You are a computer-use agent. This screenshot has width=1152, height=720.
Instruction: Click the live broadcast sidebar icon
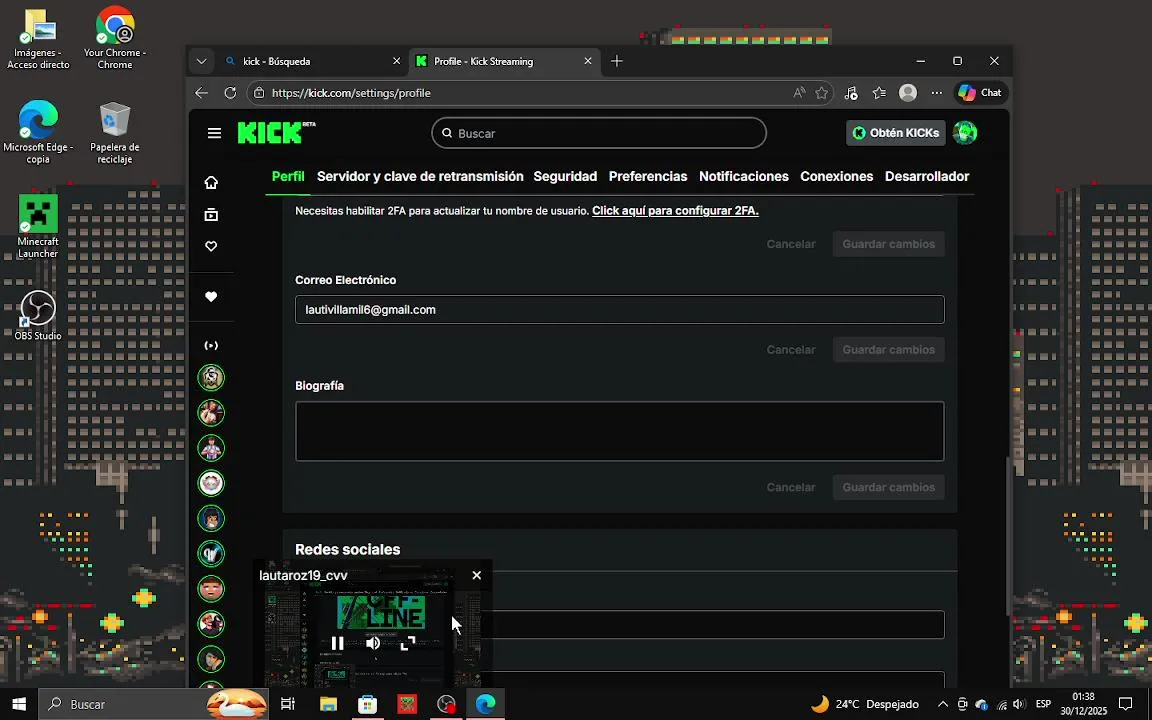click(x=211, y=345)
